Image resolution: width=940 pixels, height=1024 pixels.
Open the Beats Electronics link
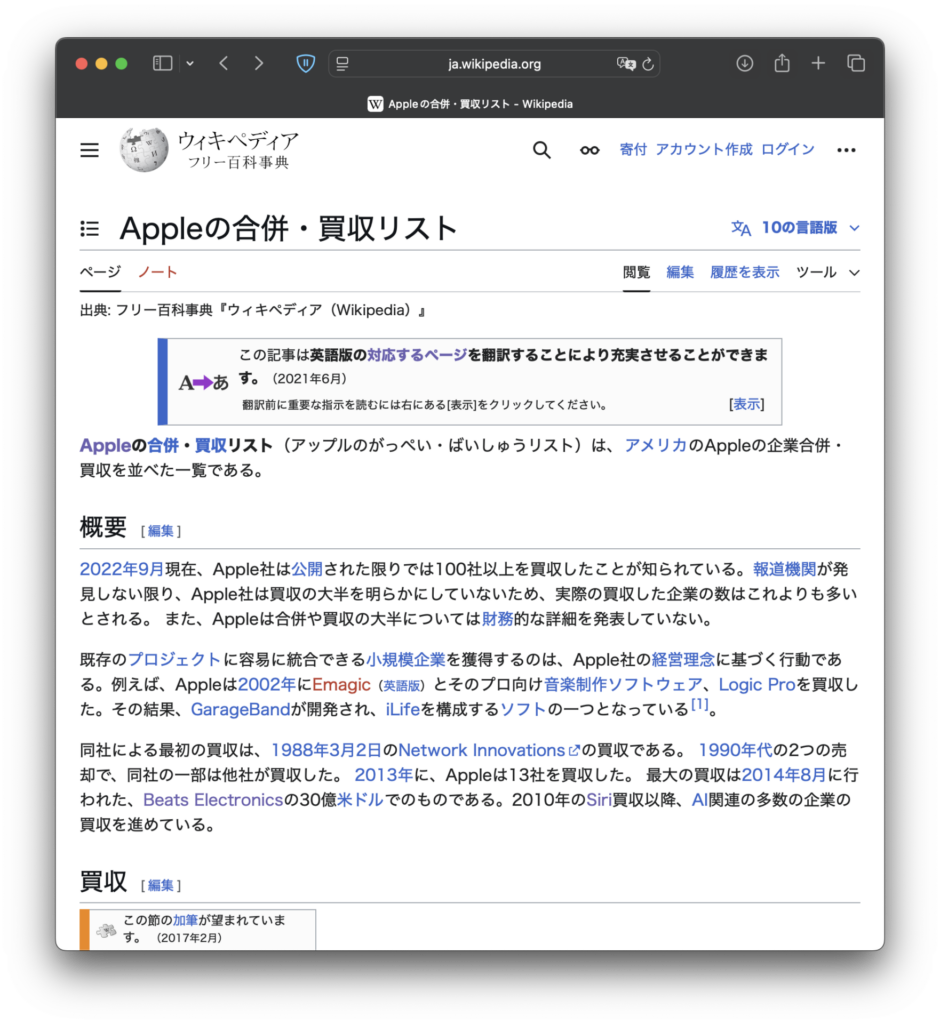(x=213, y=799)
